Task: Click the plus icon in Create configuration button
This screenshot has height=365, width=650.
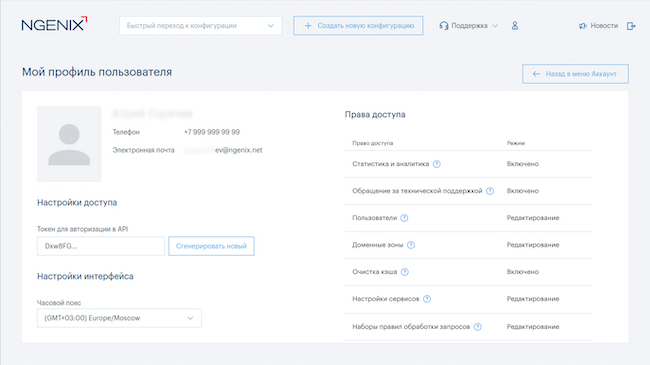Action: click(x=308, y=26)
